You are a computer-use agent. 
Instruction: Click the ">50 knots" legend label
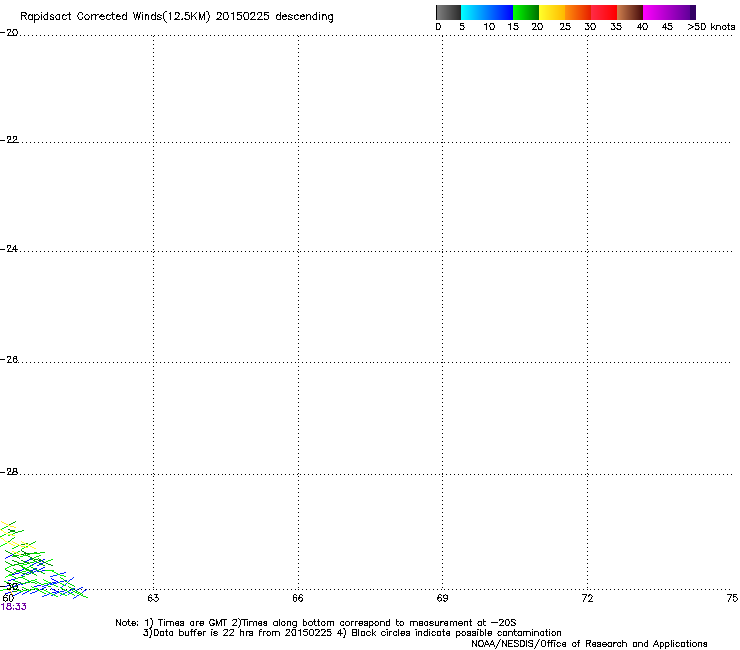[x=711, y=27]
